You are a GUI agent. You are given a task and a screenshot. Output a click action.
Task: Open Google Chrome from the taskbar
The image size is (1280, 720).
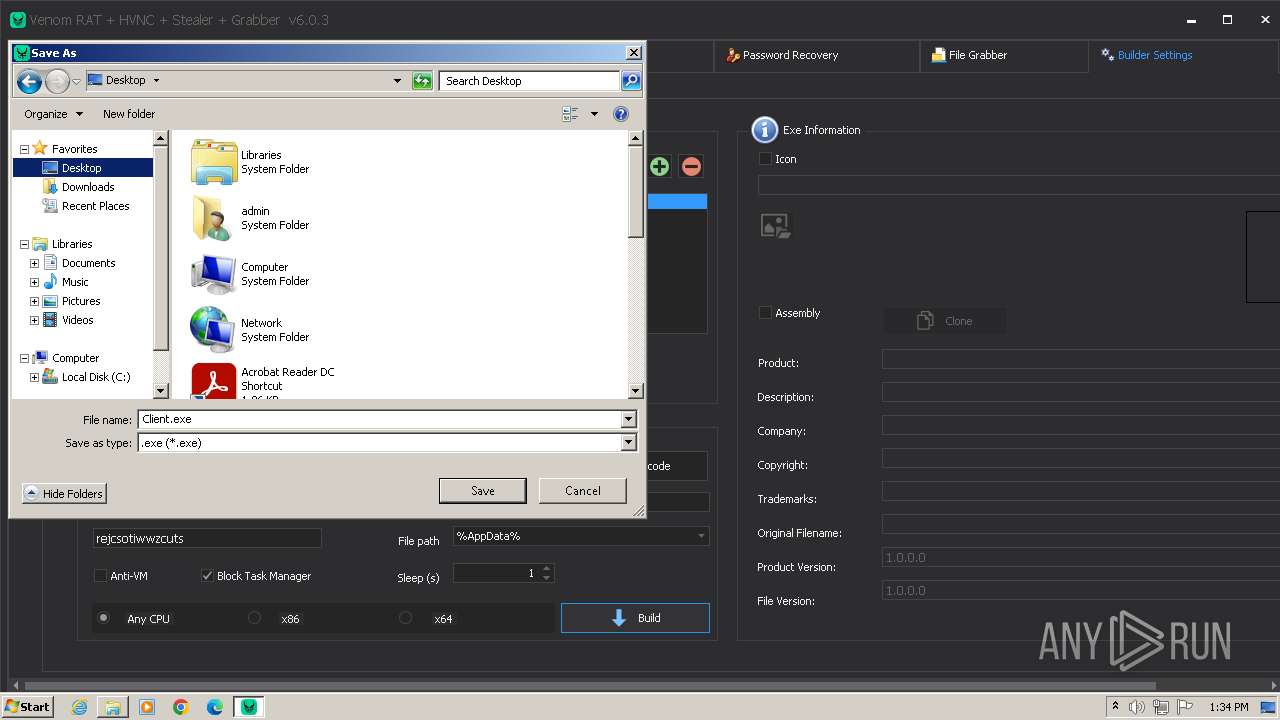coord(181,707)
